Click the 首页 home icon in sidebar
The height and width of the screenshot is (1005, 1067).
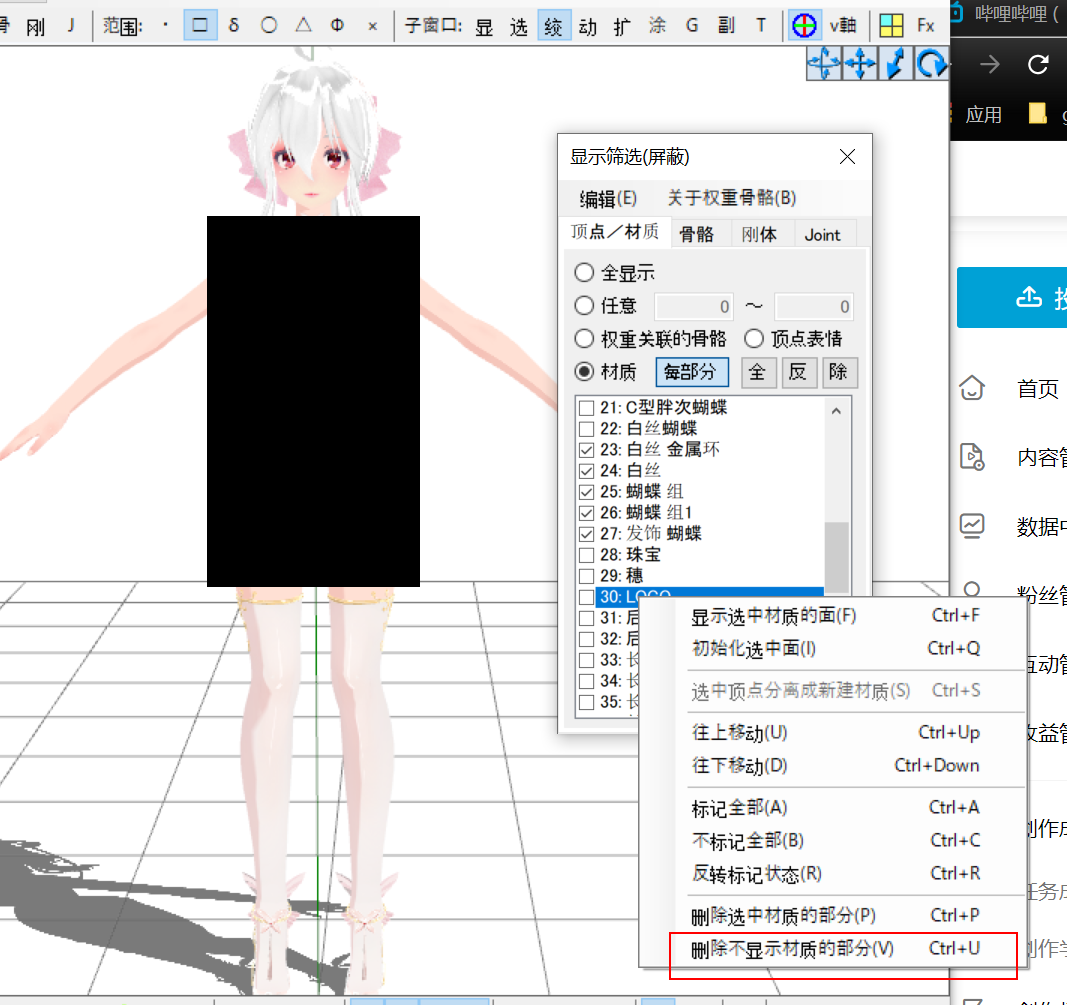click(x=972, y=389)
